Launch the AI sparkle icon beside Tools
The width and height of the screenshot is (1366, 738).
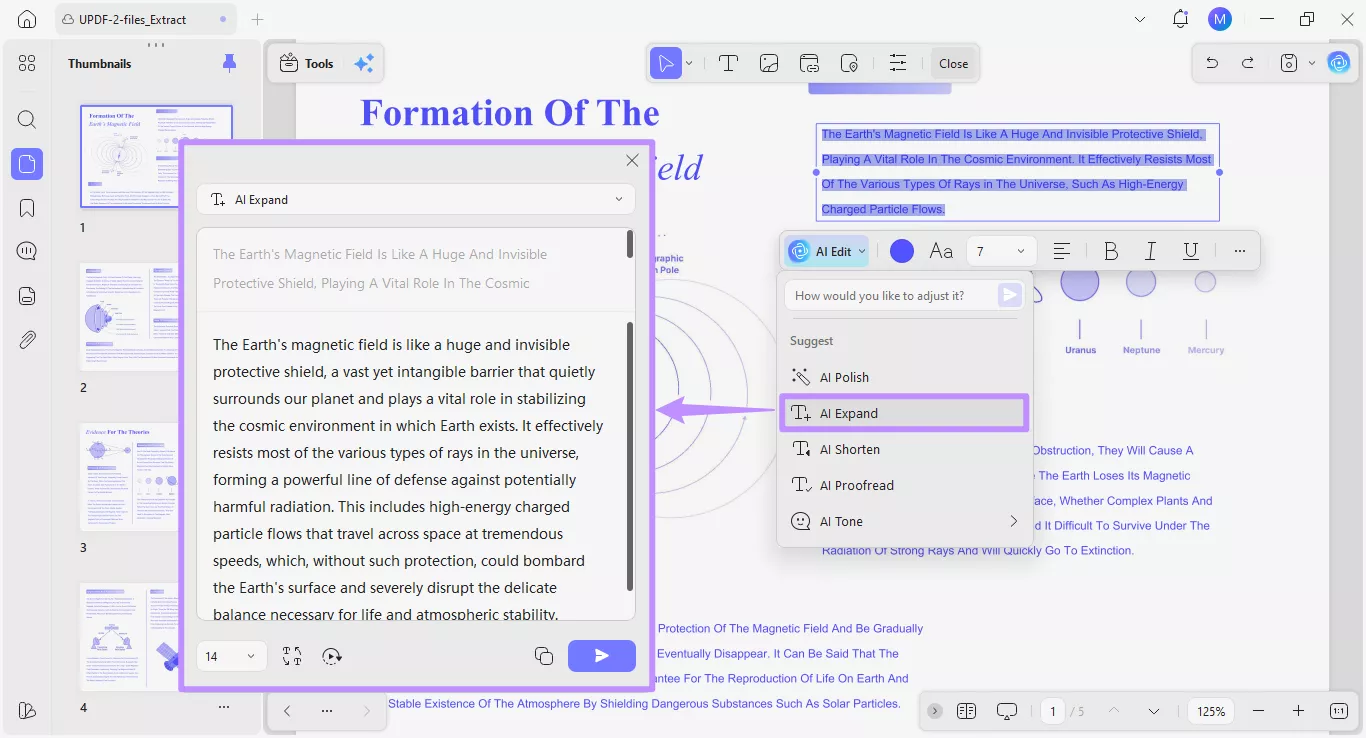pos(364,64)
